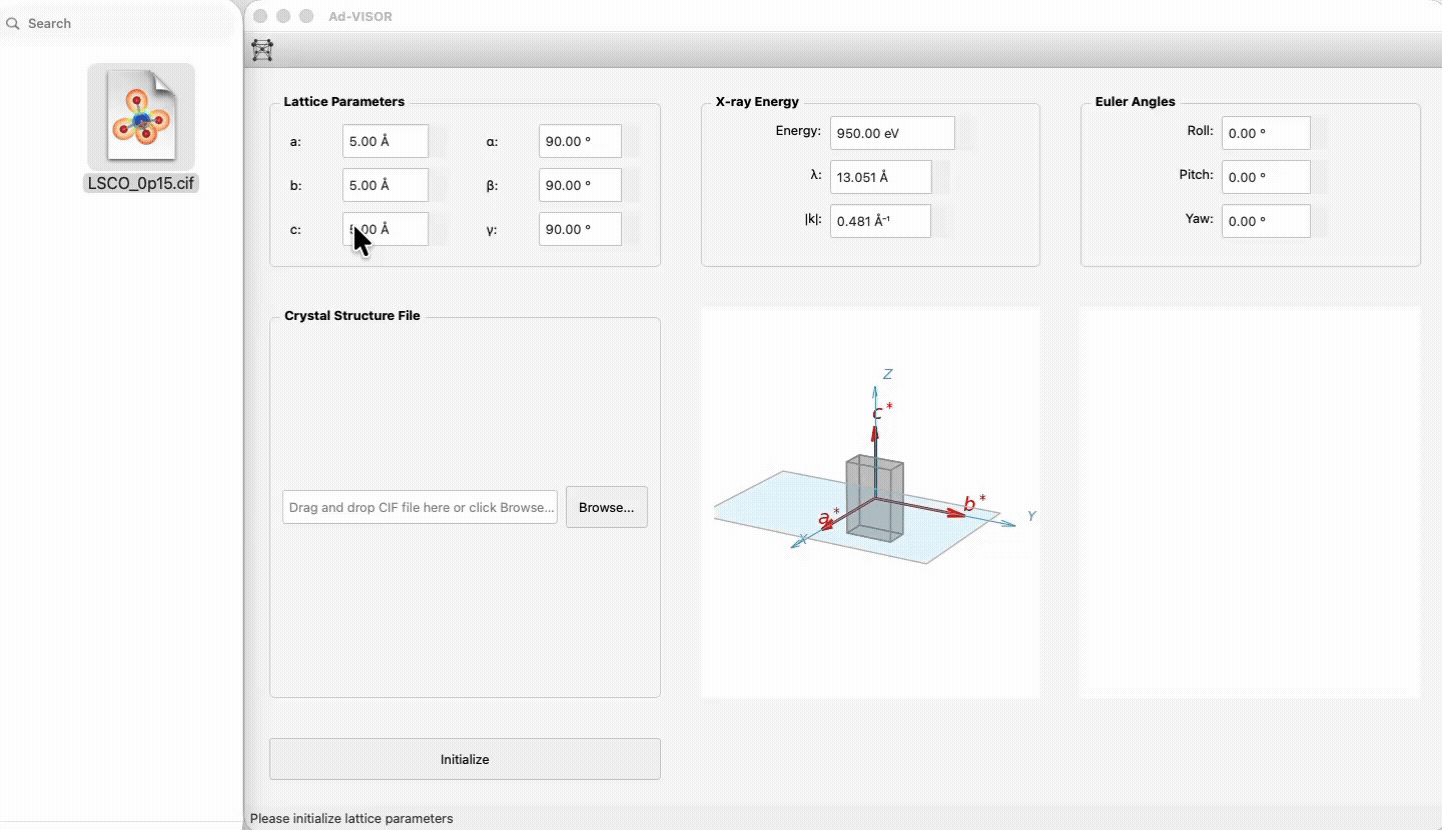Click the Energy: label

798,131
